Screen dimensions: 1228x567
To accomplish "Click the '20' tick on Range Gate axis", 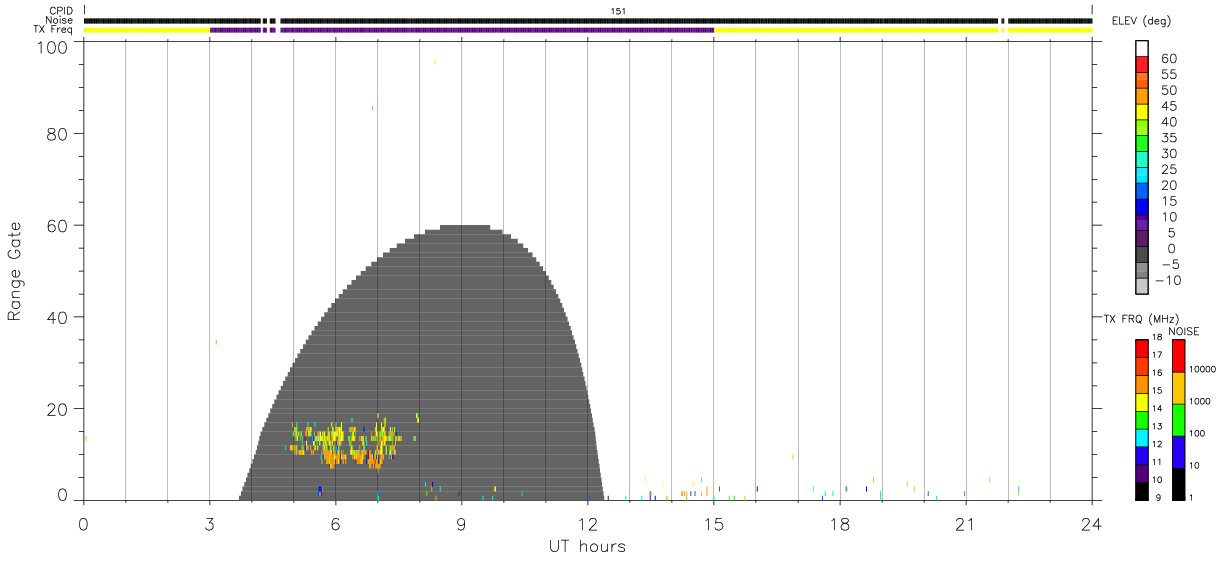I will (56, 409).
